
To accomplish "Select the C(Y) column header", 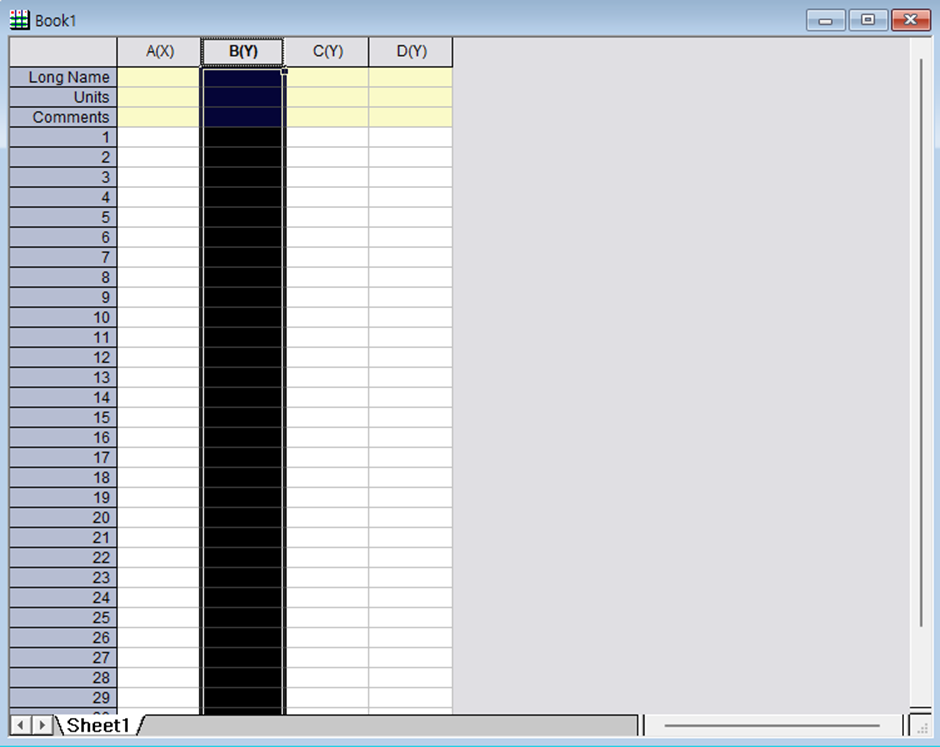I will 327,51.
